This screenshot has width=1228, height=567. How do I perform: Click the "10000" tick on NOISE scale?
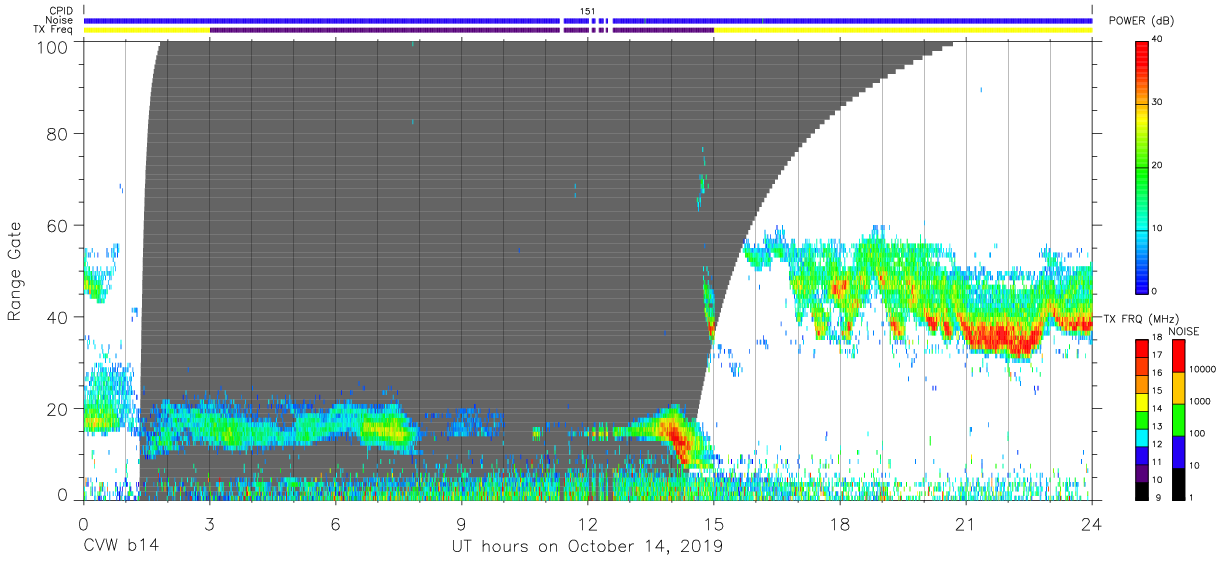[x=1203, y=369]
